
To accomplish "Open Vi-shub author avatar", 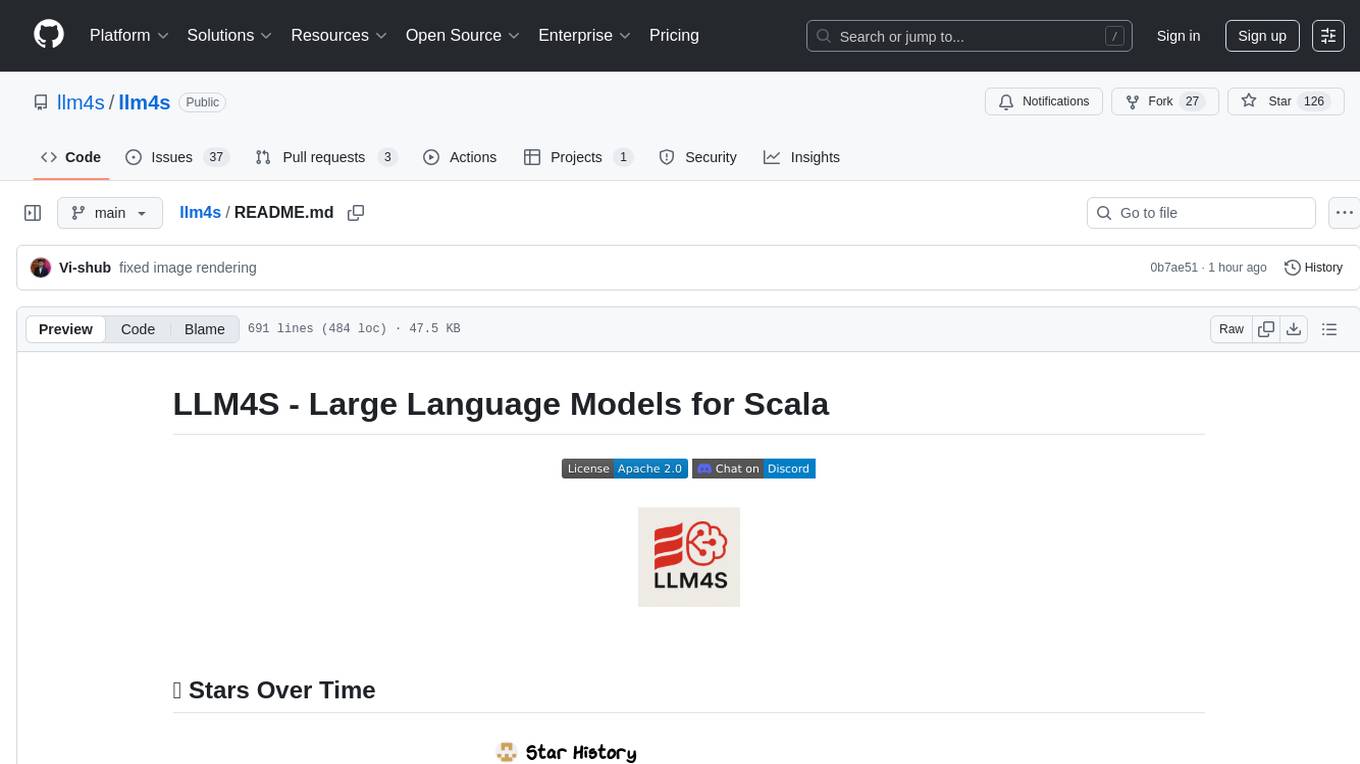I will tap(41, 268).
